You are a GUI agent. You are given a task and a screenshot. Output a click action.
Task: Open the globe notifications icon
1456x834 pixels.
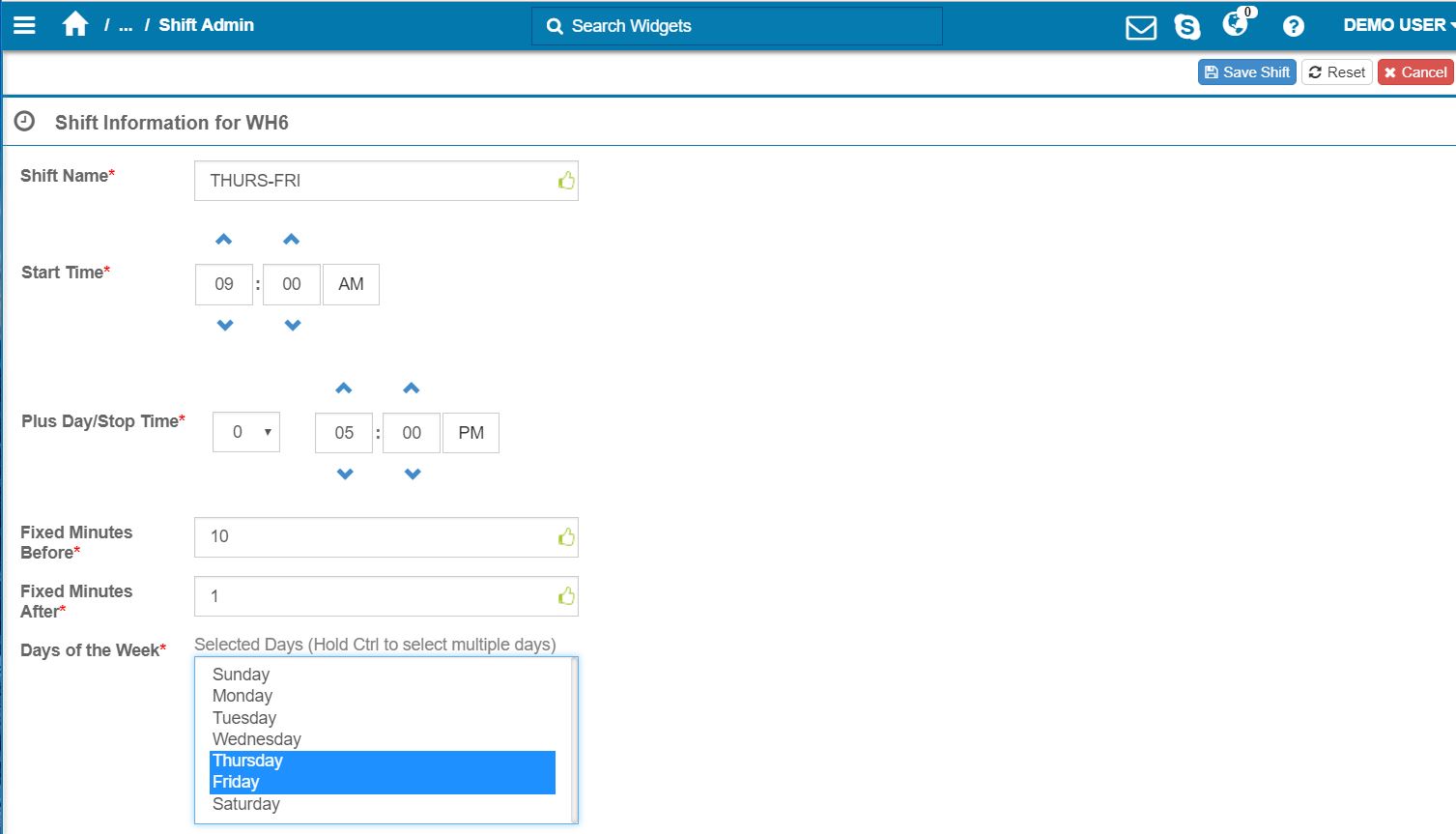tap(1235, 25)
